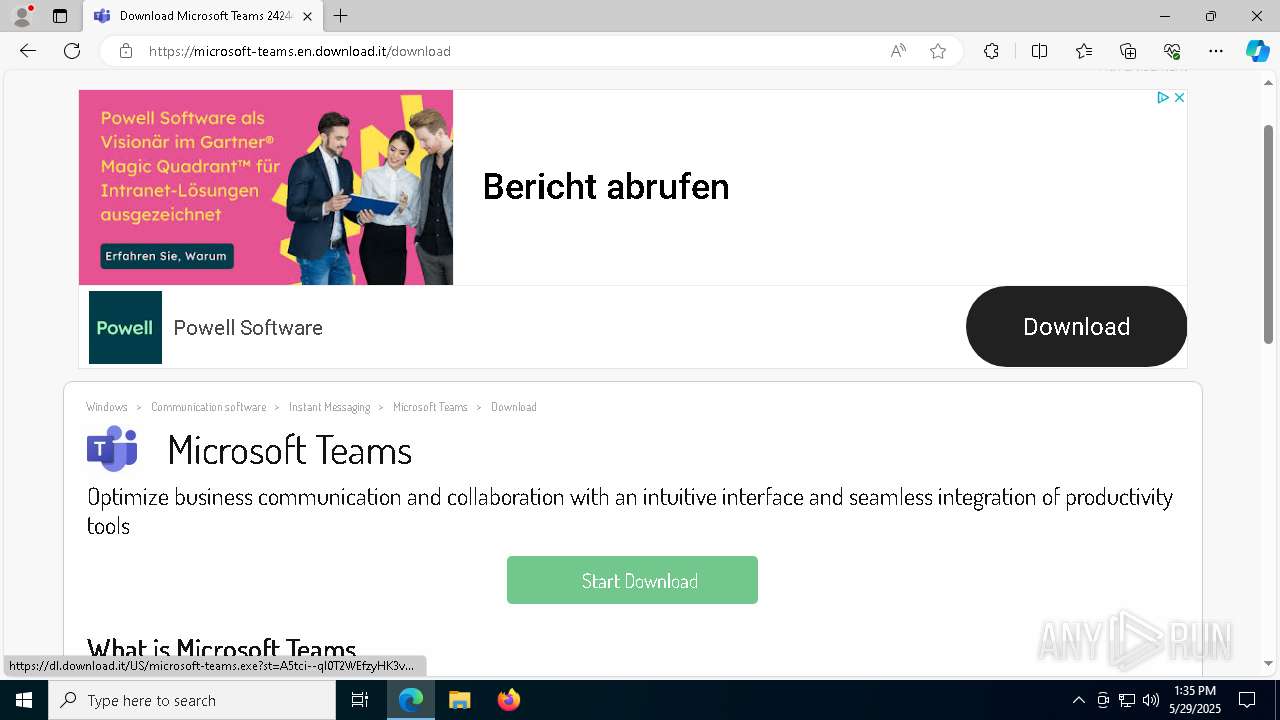Close the Download Microsoft Teams tab
This screenshot has height=720, width=1280.
[x=307, y=16]
